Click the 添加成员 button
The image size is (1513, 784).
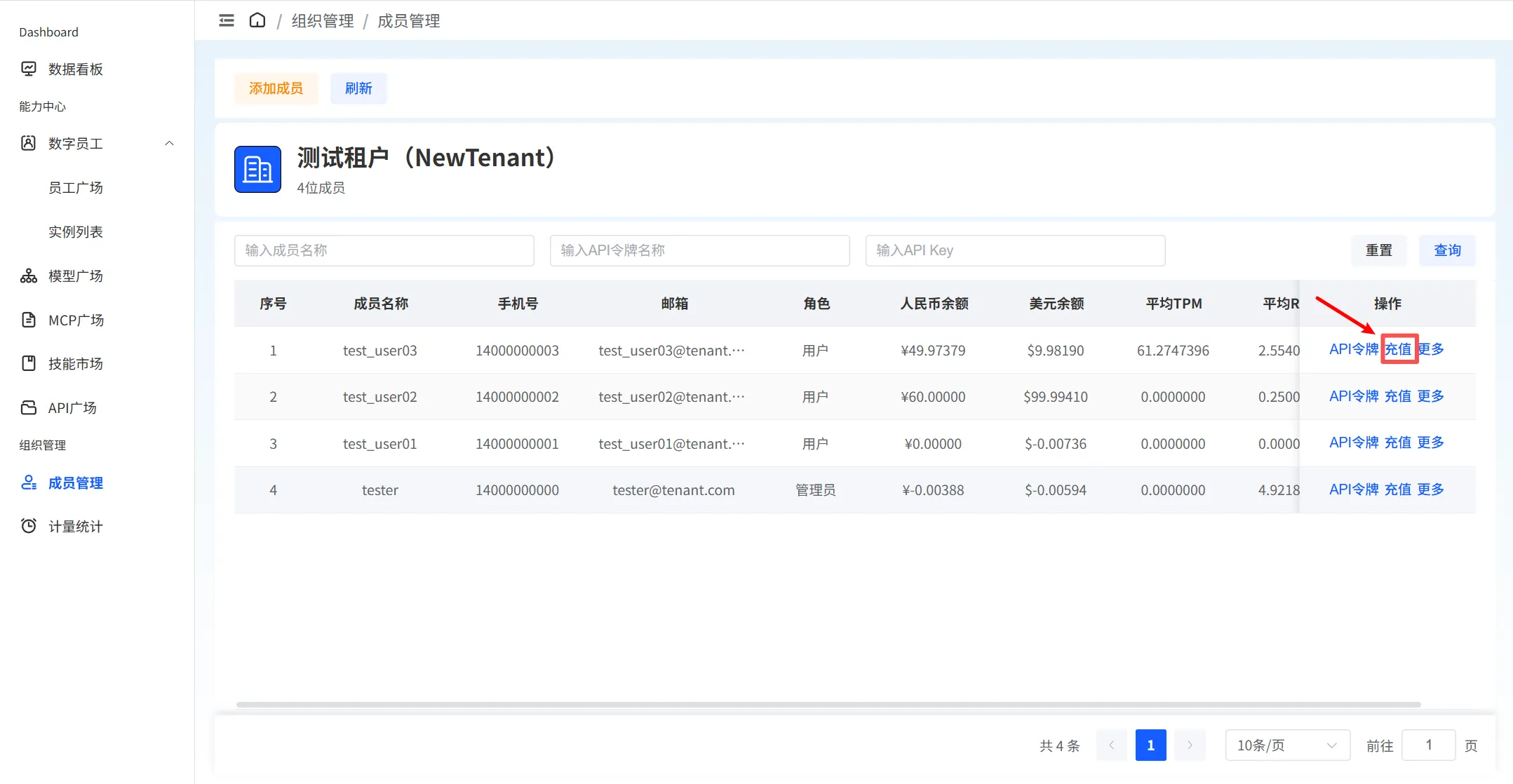tap(276, 88)
